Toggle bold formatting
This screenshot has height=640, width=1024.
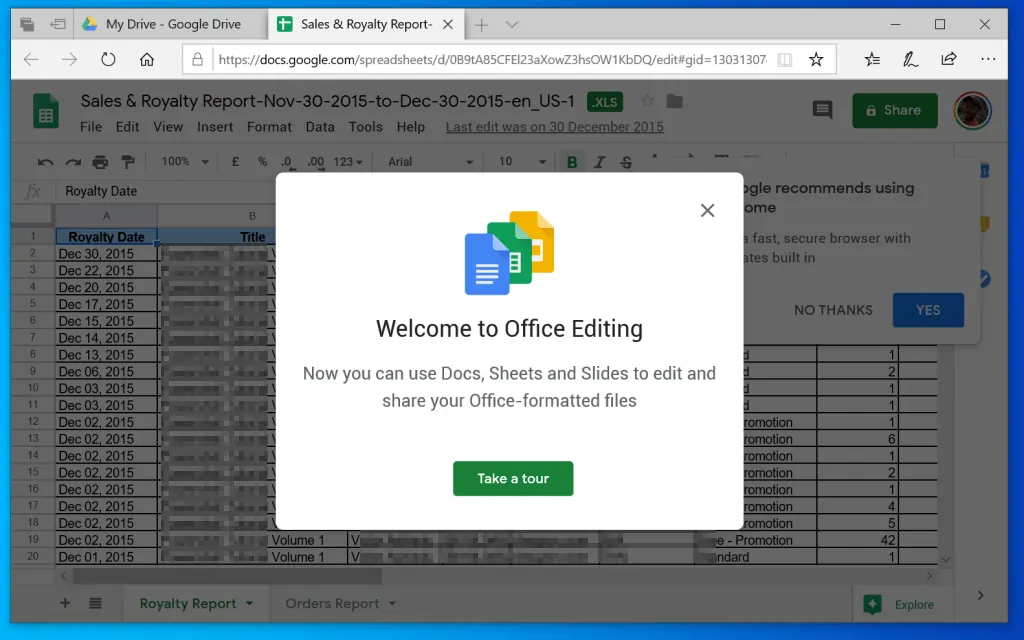[571, 161]
